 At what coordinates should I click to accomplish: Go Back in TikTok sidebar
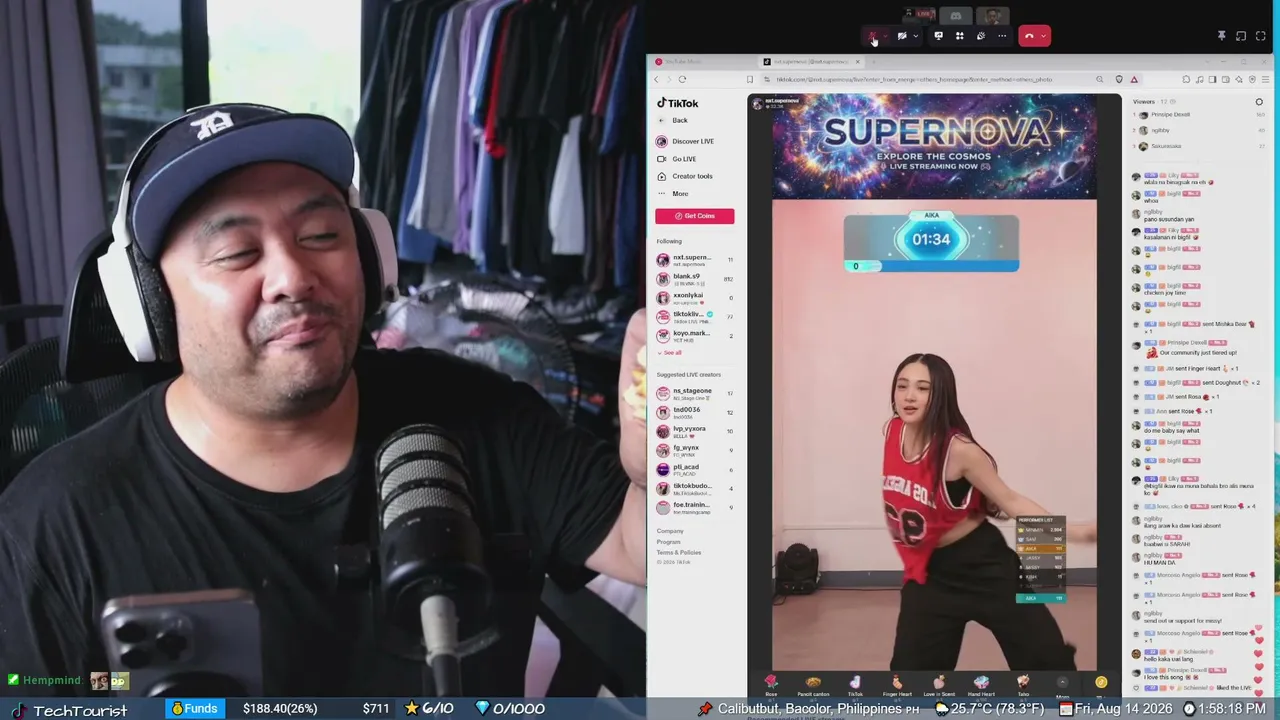pos(673,120)
